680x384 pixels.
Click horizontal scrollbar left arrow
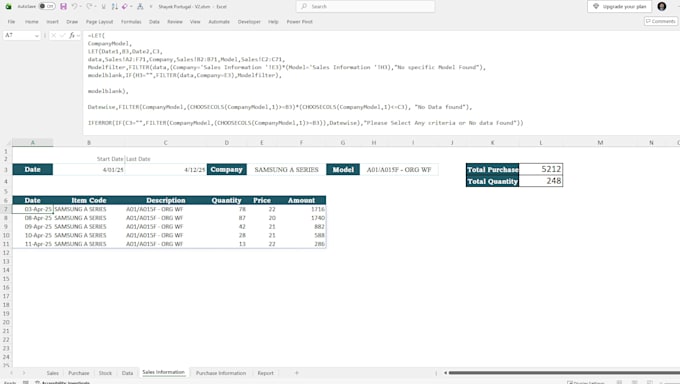tap(445, 372)
